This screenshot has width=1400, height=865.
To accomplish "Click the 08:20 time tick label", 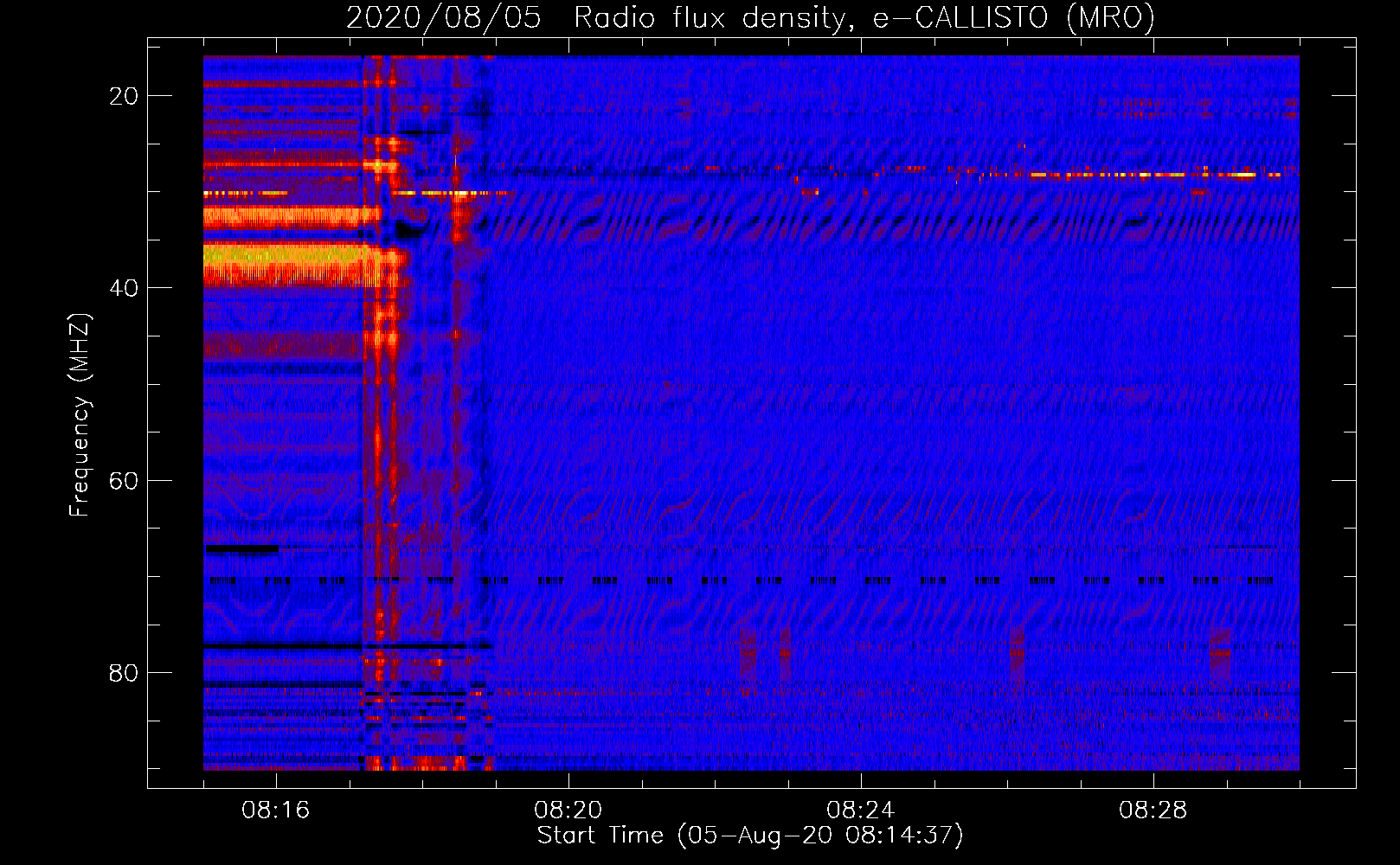I will pyautogui.click(x=568, y=811).
